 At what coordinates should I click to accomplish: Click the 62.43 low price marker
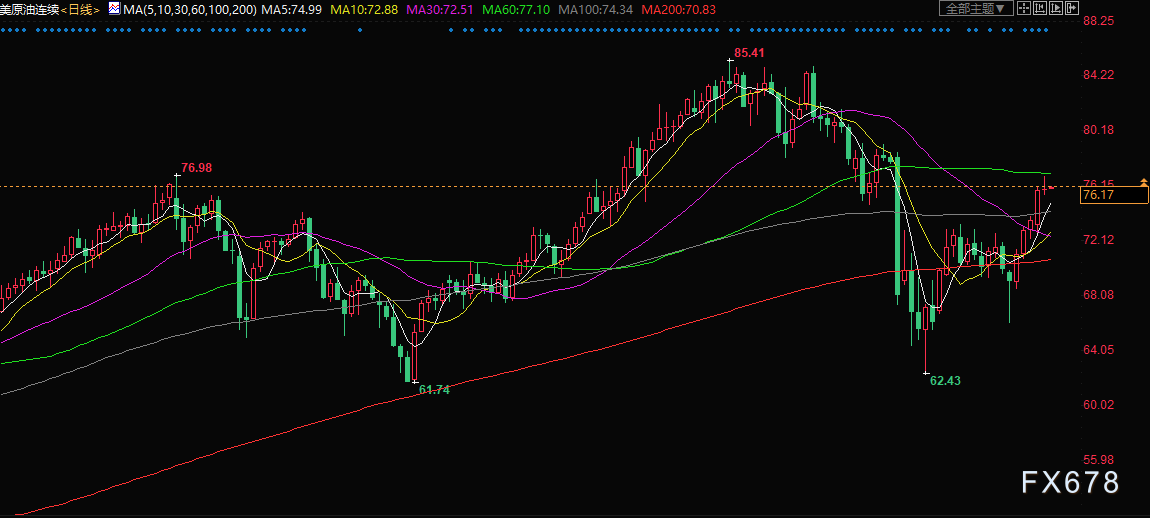pyautogui.click(x=945, y=381)
